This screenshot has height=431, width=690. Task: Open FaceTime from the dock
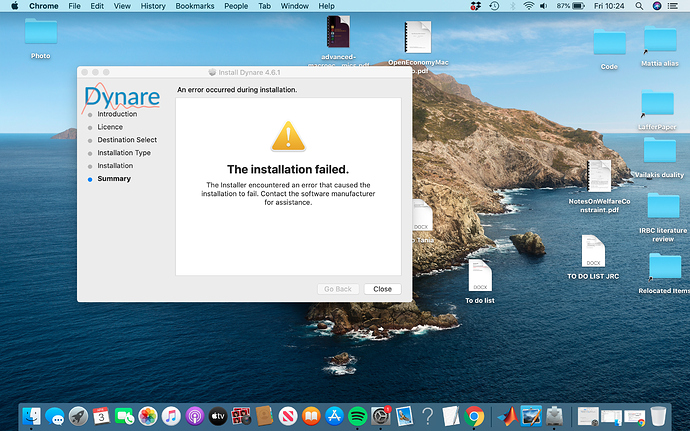(x=125, y=416)
